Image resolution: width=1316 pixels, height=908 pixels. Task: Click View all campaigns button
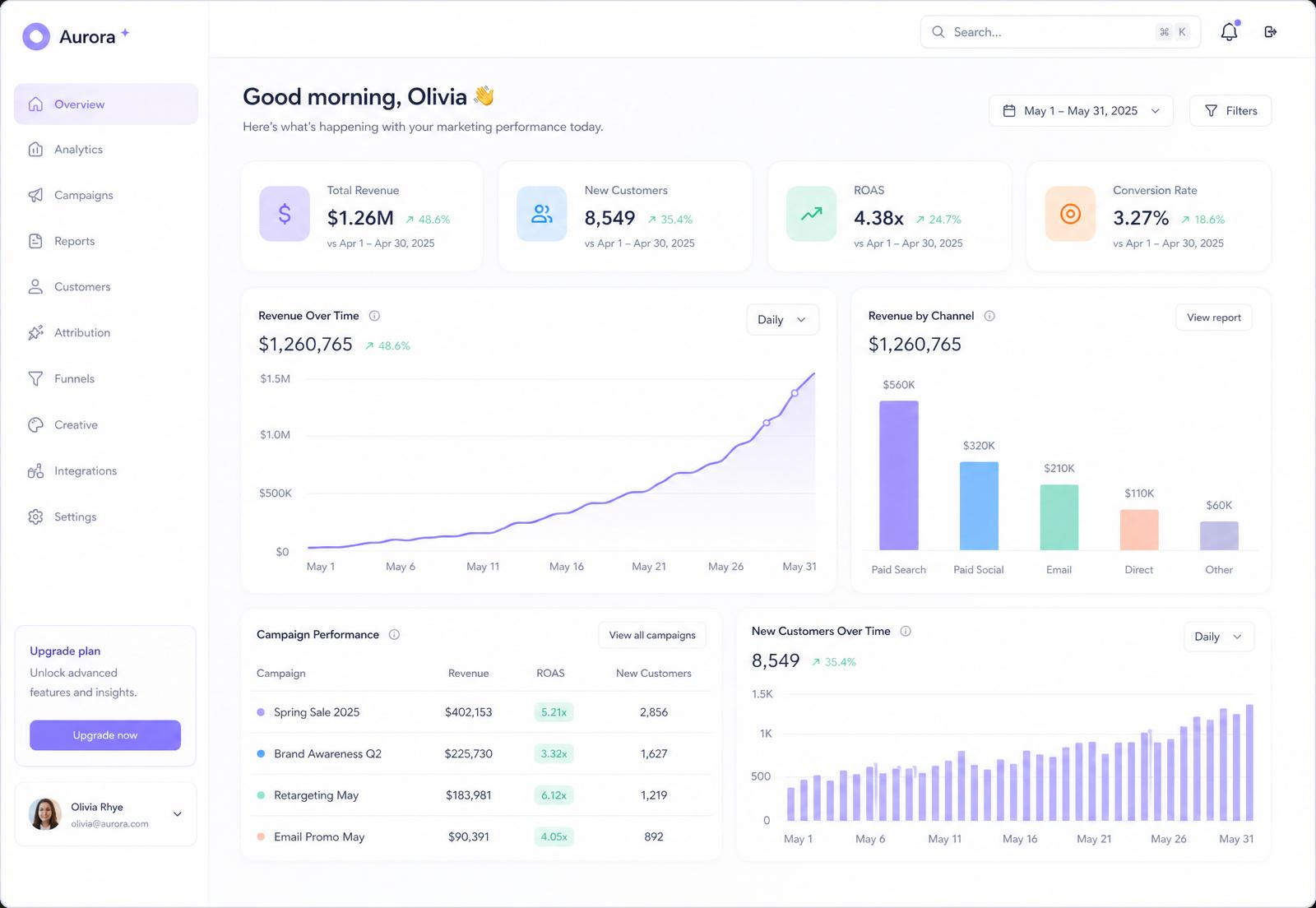(652, 635)
